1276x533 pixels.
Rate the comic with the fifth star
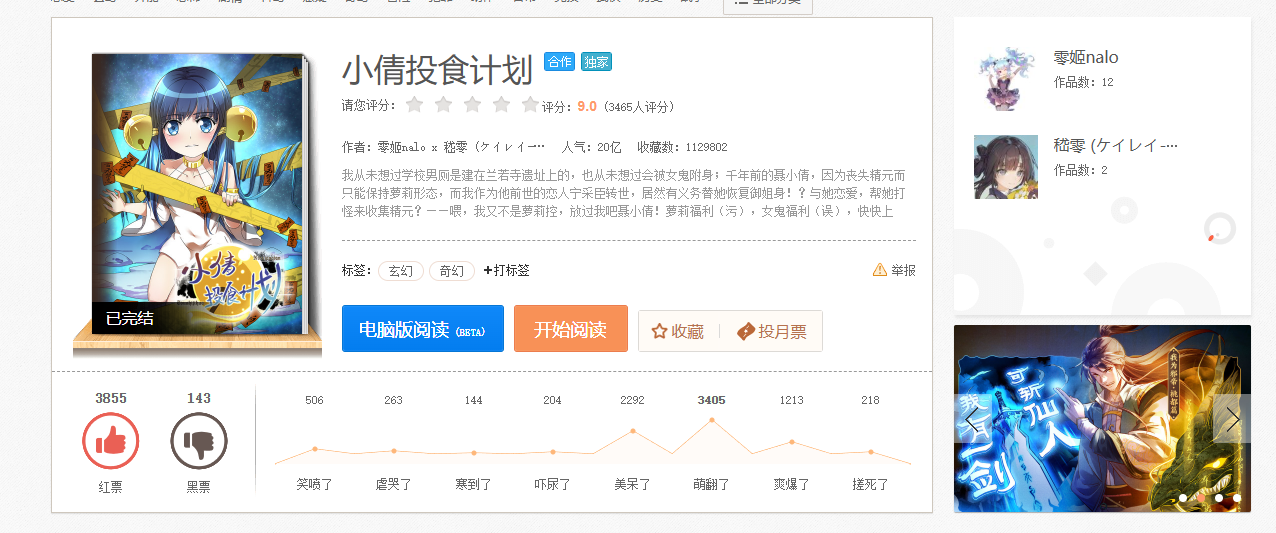pos(530,105)
